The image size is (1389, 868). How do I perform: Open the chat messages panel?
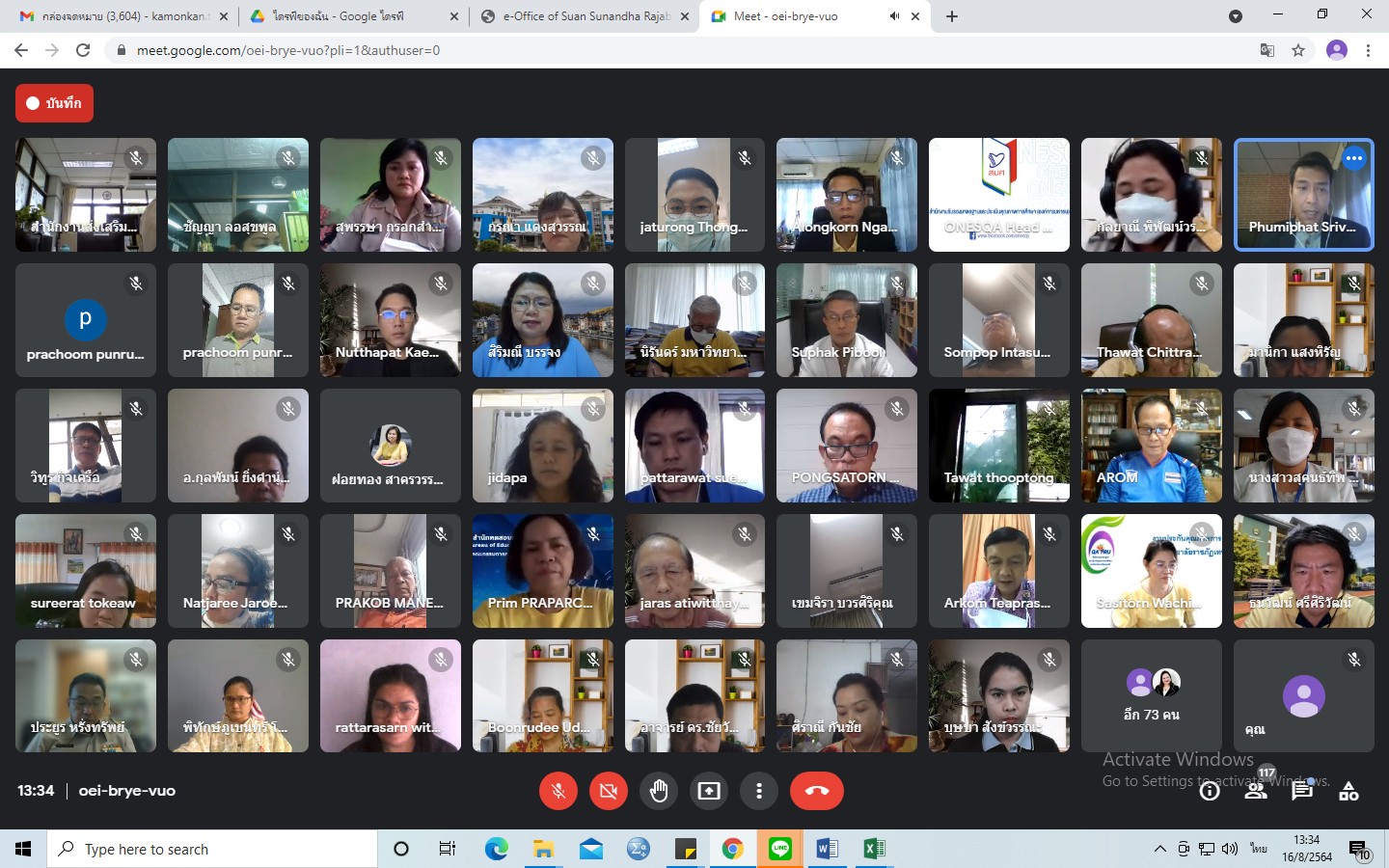pos(1302,792)
